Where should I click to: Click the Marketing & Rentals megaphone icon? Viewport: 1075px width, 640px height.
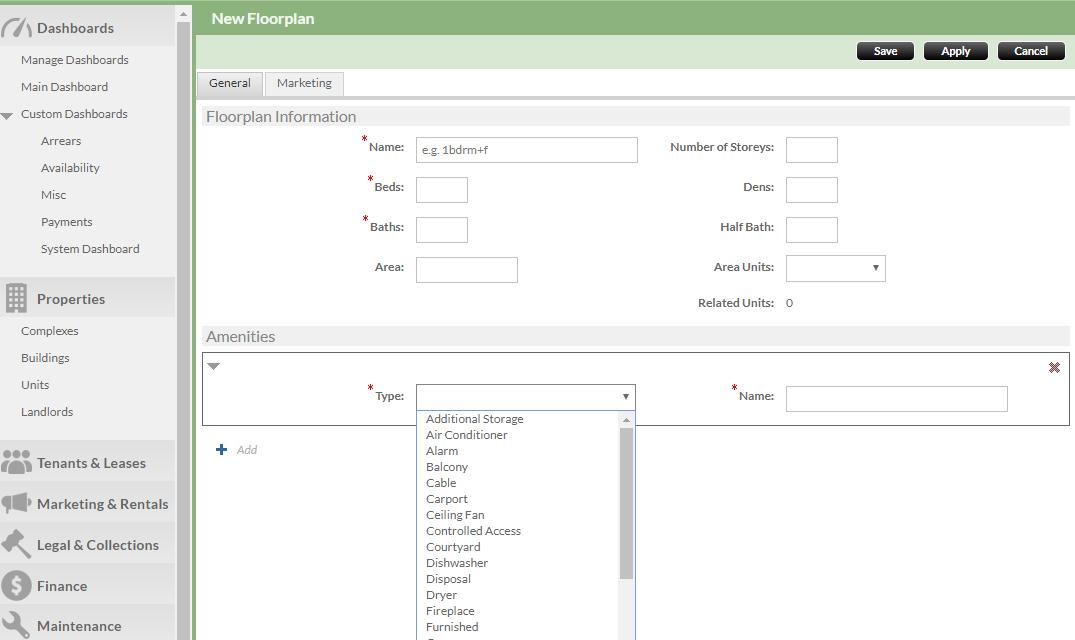[x=16, y=503]
